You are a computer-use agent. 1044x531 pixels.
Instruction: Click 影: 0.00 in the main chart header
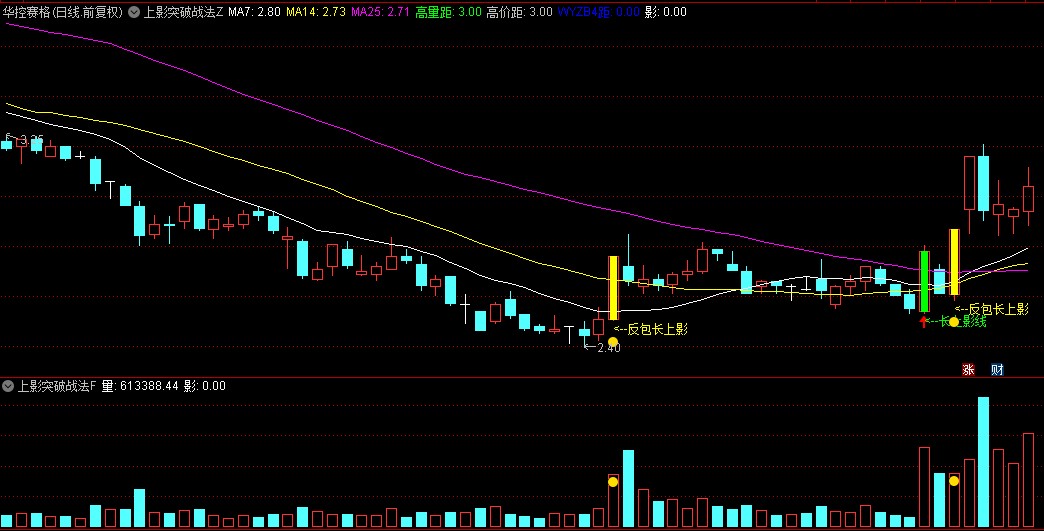[x=666, y=12]
